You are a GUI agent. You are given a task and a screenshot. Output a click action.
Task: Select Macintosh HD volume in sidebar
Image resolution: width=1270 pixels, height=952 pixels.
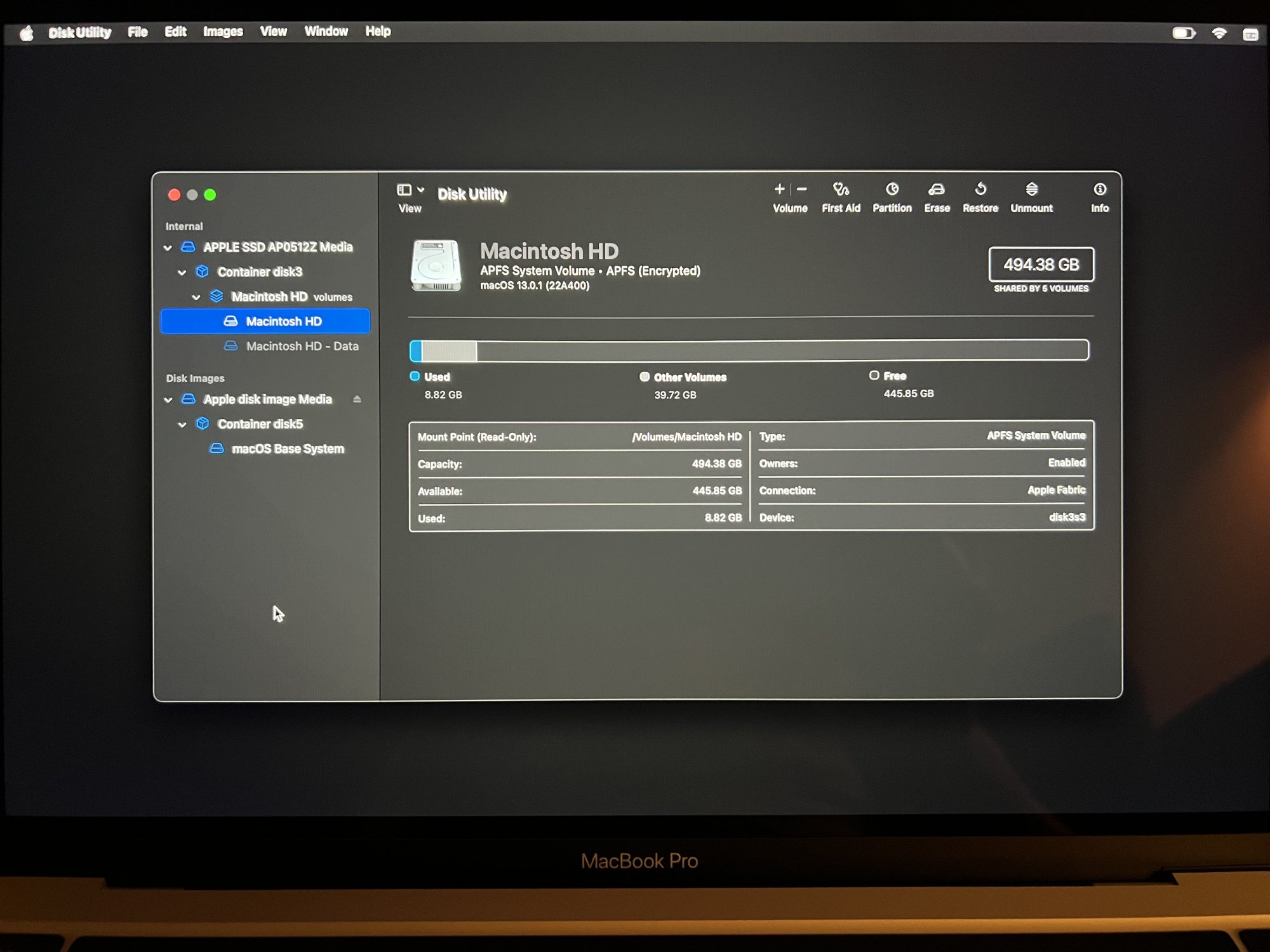[x=265, y=321]
